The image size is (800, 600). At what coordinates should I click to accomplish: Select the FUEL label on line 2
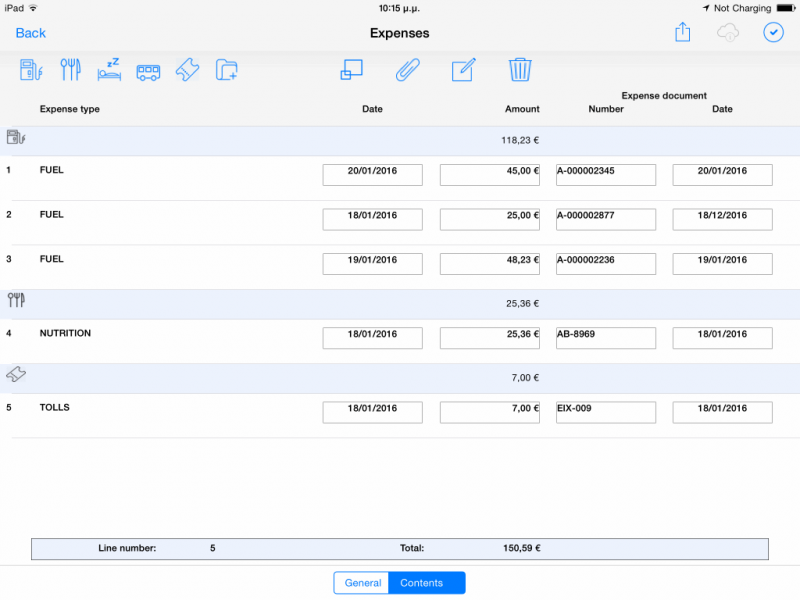pyautogui.click(x=52, y=214)
